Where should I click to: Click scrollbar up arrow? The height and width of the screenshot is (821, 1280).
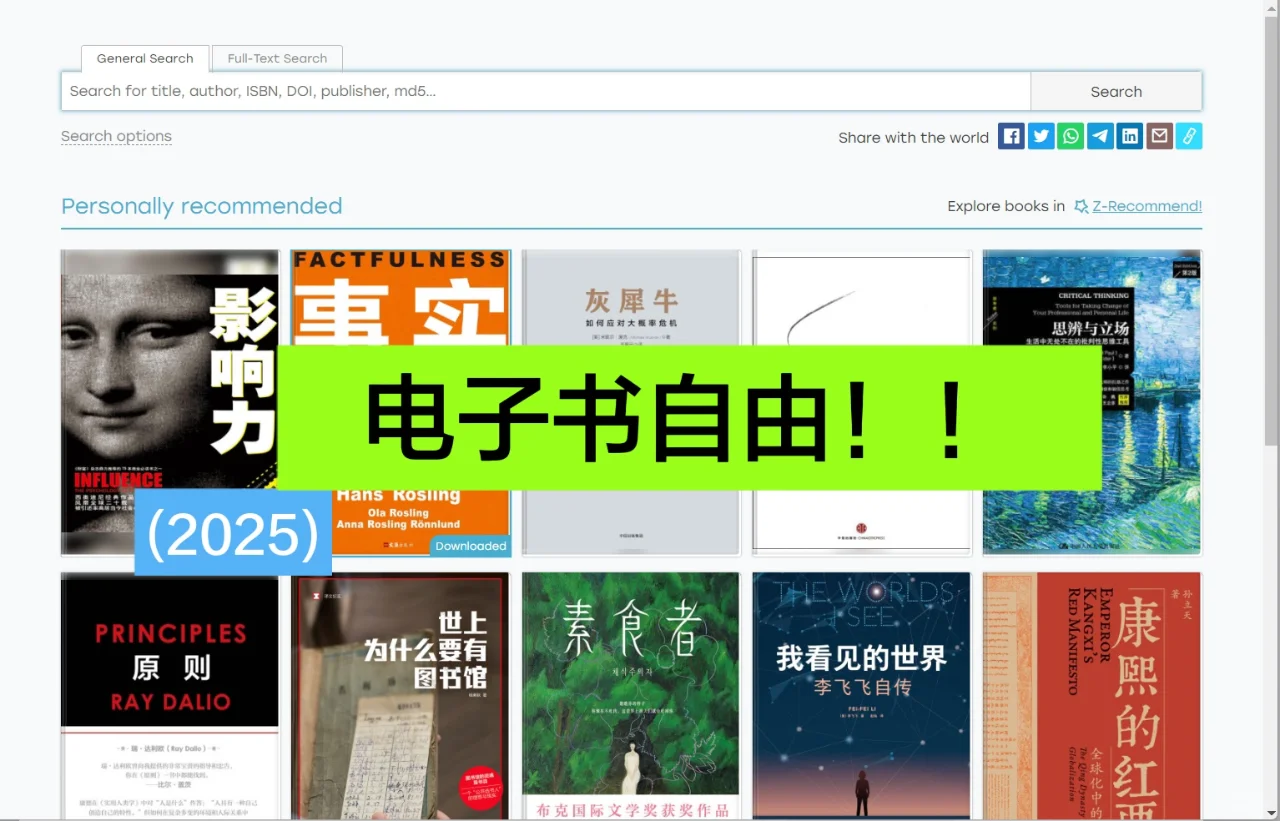pyautogui.click(x=1271, y=7)
